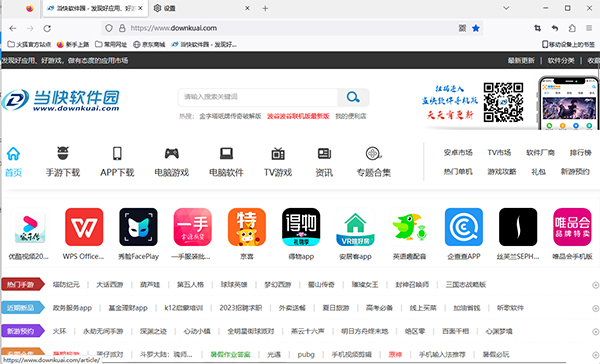The image size is (600, 364).
Task: Reload the page with the refresh icon
Action: 47,28
